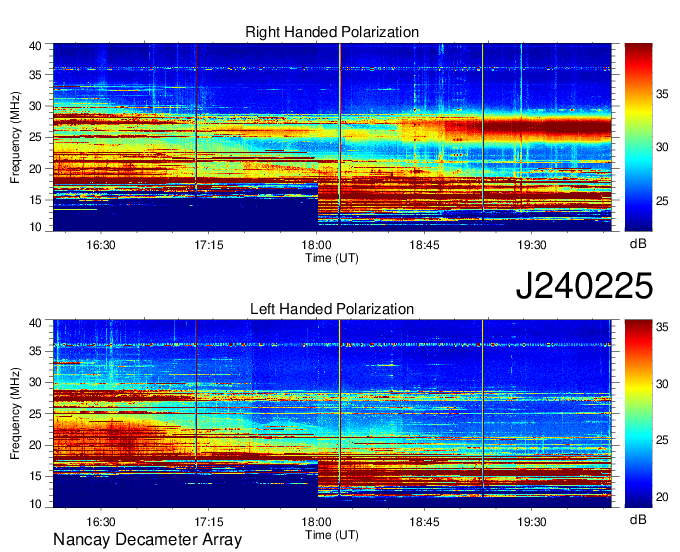This screenshot has height=552, width=680.
Task: Click the "17:15" tick label of left-handed plot
Action: pos(209,522)
